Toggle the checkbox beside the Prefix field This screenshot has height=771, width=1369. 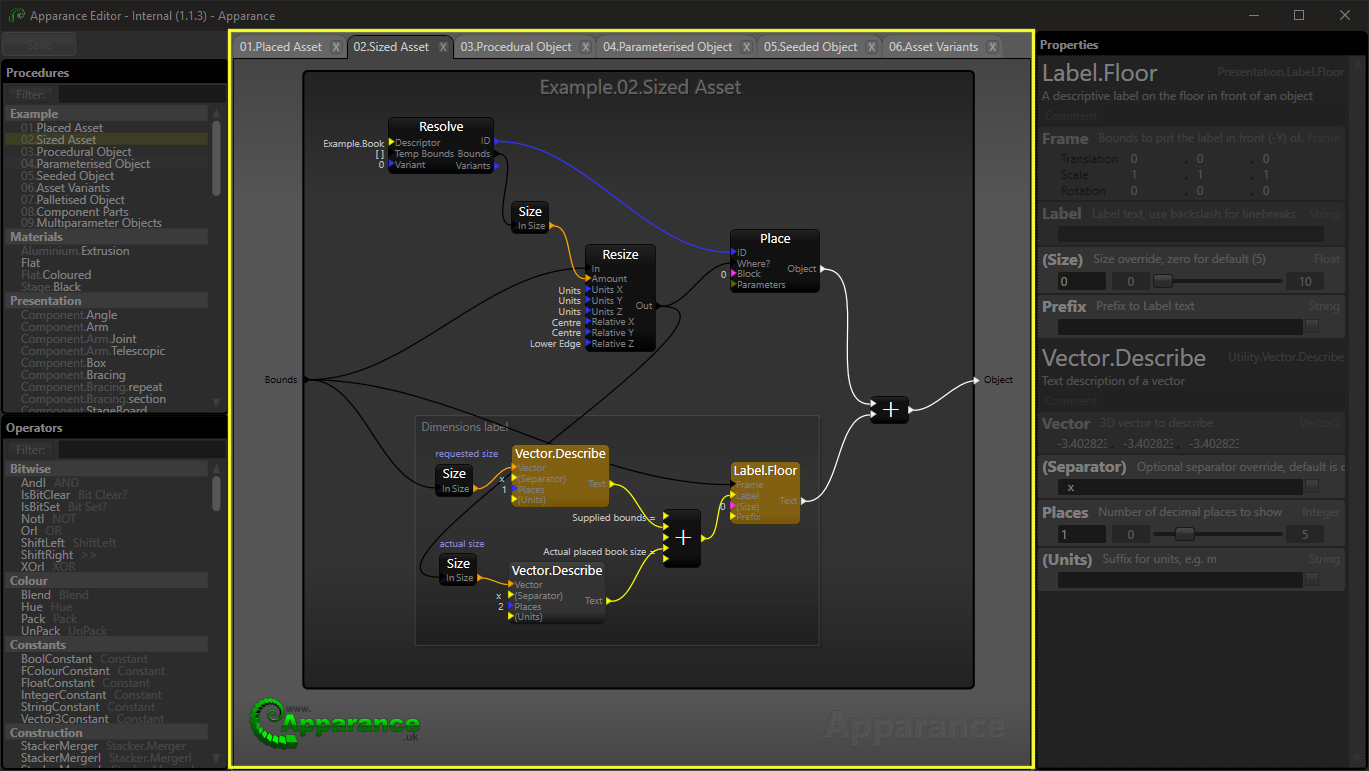pyautogui.click(x=1312, y=327)
